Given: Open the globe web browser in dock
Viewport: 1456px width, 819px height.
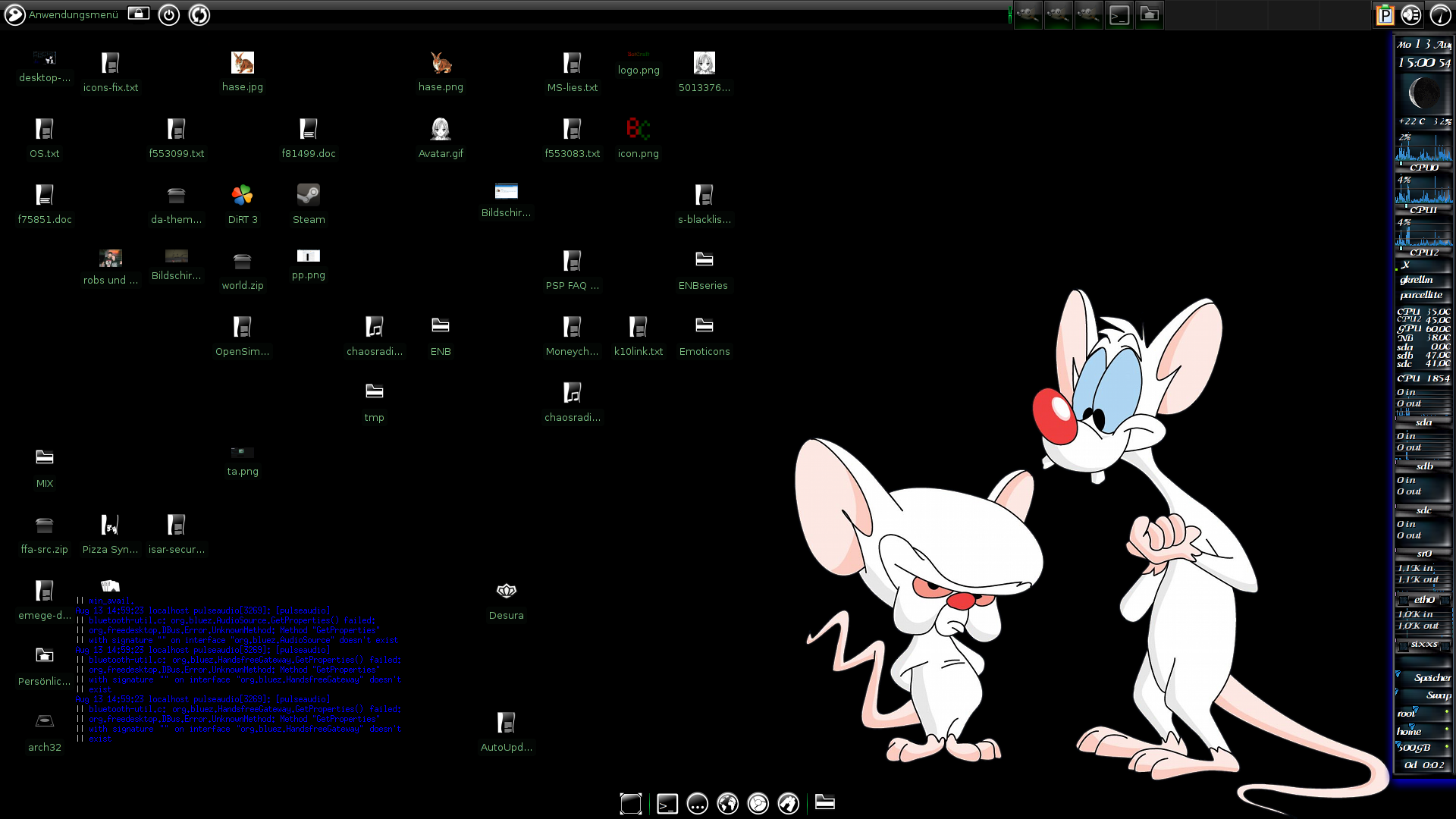Looking at the screenshot, I should [x=728, y=804].
